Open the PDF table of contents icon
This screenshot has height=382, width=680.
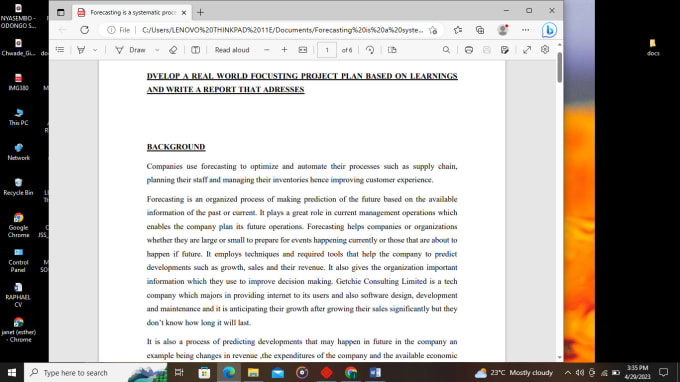click(60, 50)
